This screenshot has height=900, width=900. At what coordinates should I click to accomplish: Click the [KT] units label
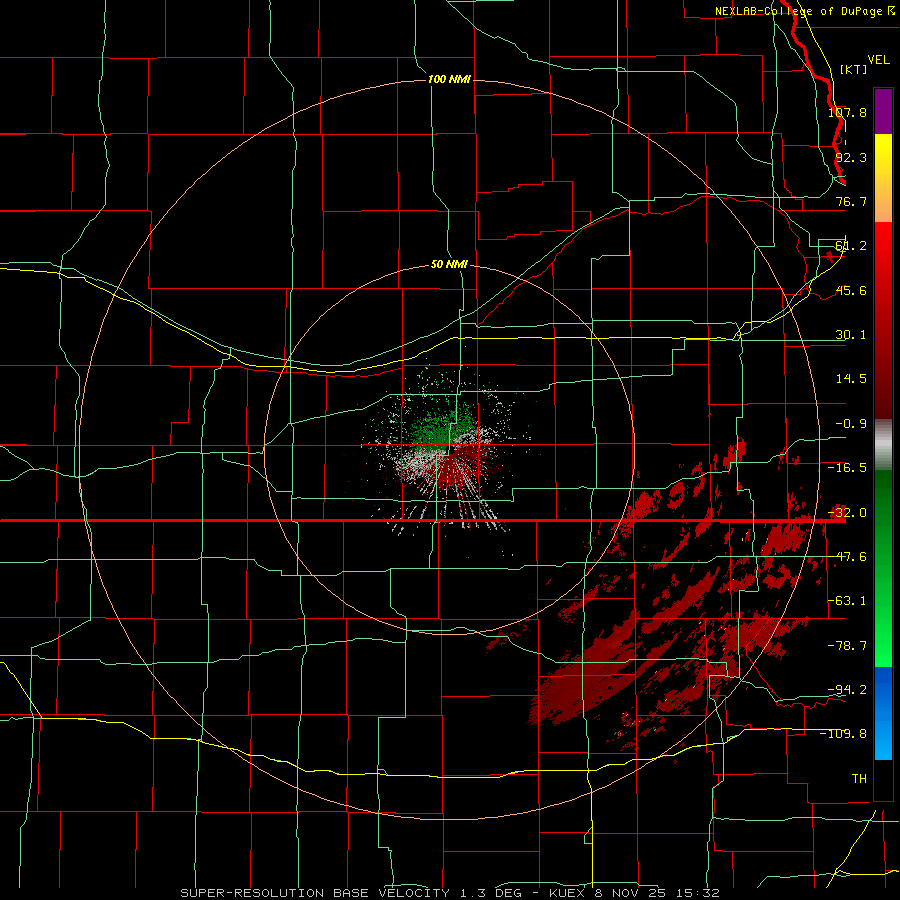[x=854, y=69]
